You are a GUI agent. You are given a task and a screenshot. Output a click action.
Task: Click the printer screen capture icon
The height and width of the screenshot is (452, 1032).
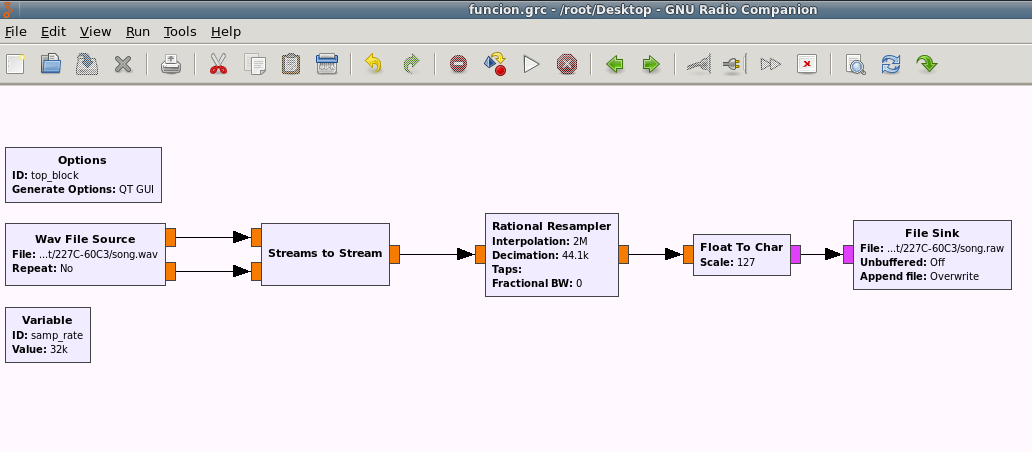coord(171,64)
